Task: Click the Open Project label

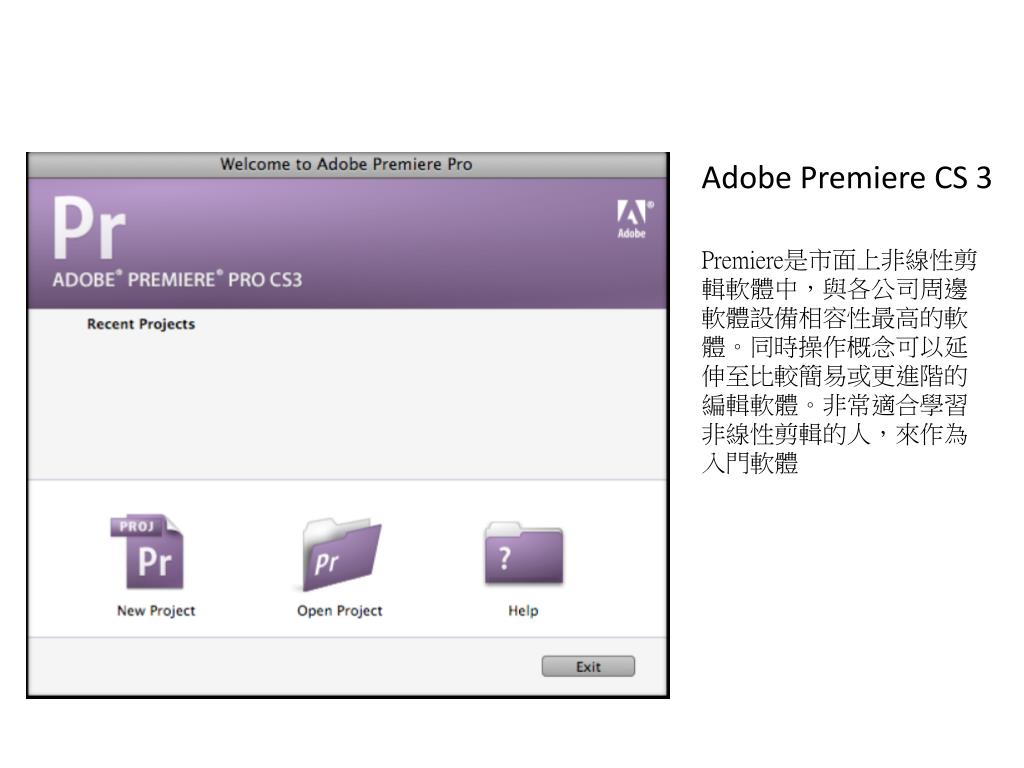Action: pyautogui.click(x=340, y=611)
